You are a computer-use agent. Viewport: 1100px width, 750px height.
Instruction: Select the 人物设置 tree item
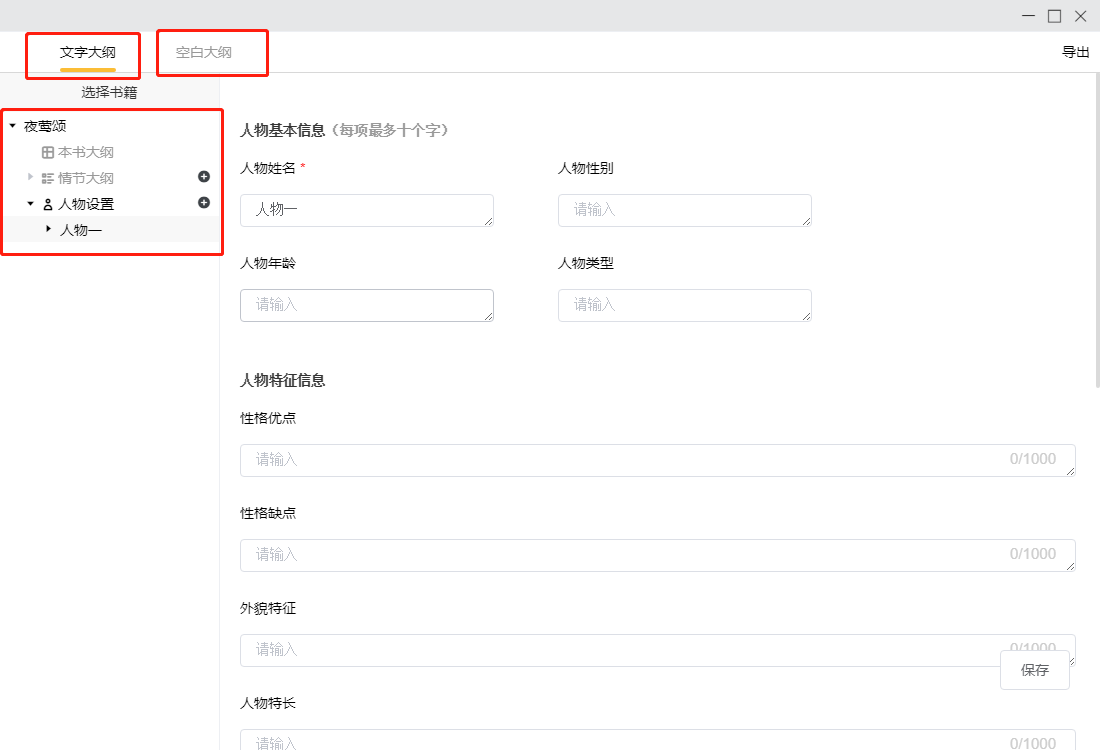pos(86,204)
